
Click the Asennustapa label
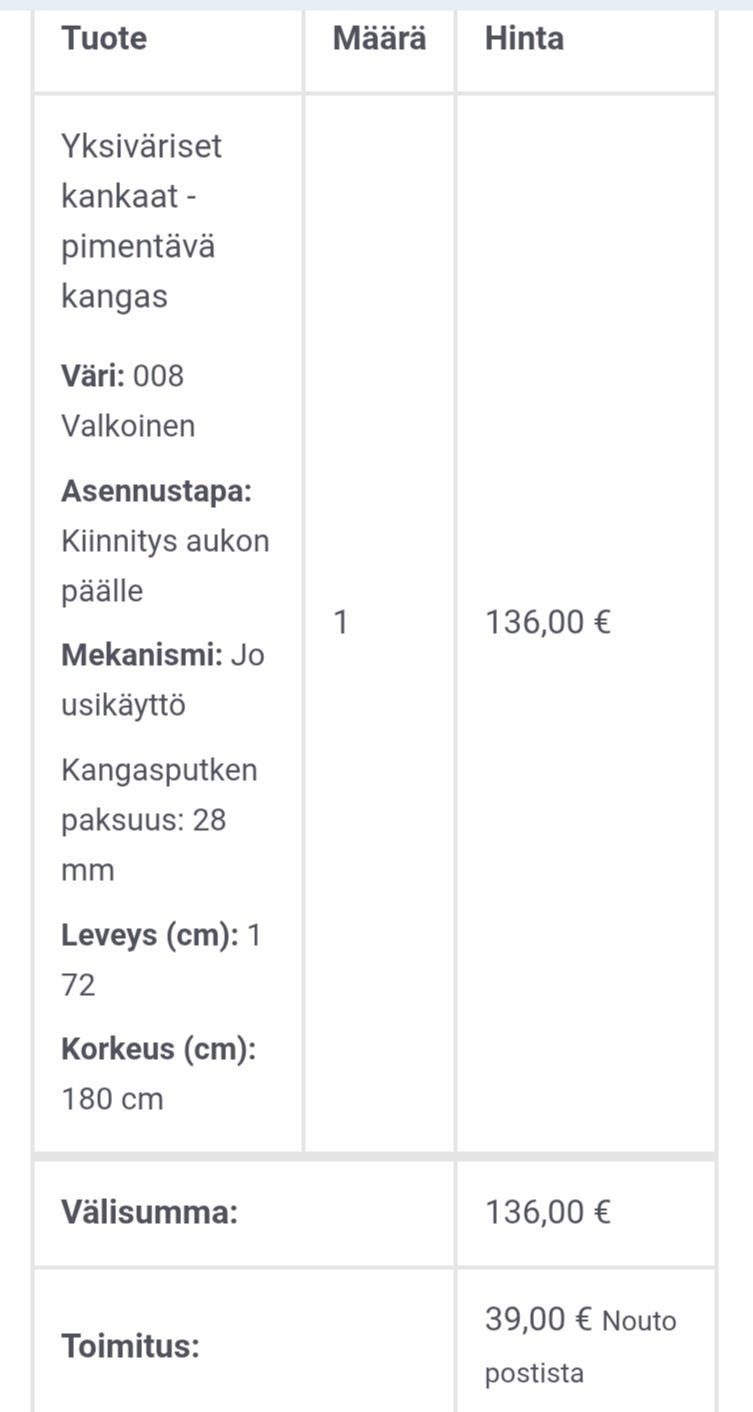pyautogui.click(x=156, y=491)
